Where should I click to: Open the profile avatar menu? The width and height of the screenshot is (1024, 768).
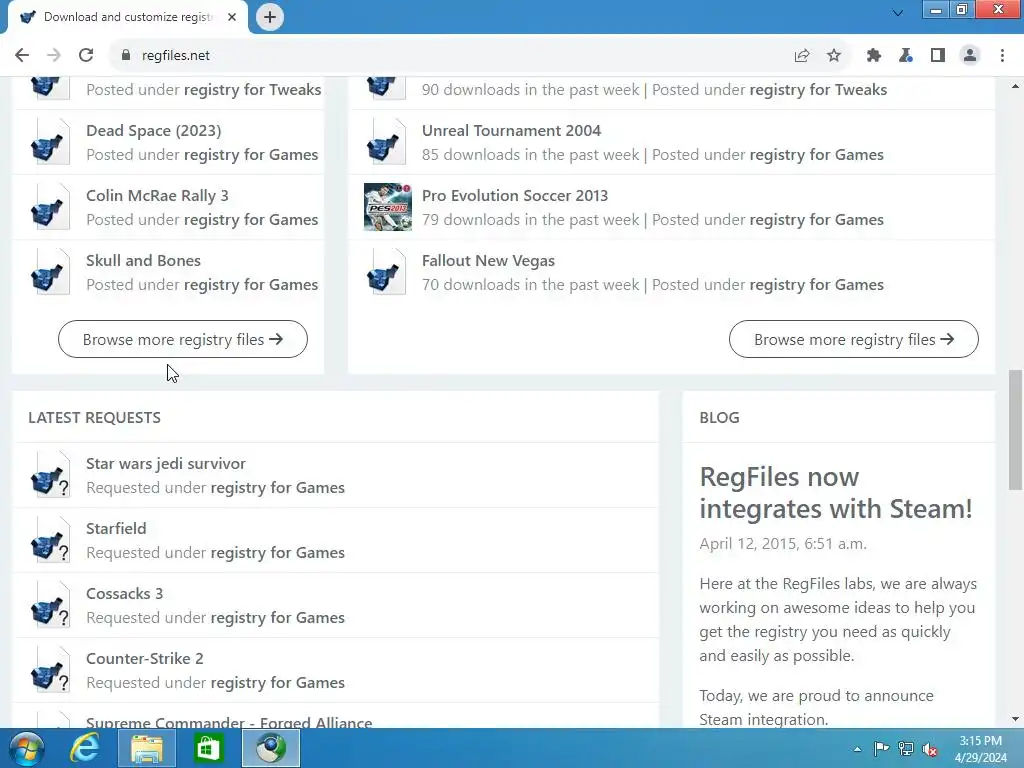point(970,56)
